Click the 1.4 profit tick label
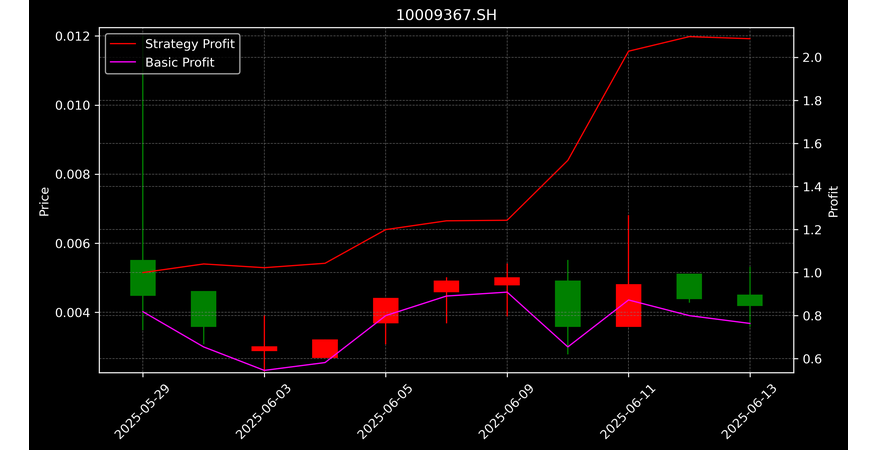 (811, 186)
